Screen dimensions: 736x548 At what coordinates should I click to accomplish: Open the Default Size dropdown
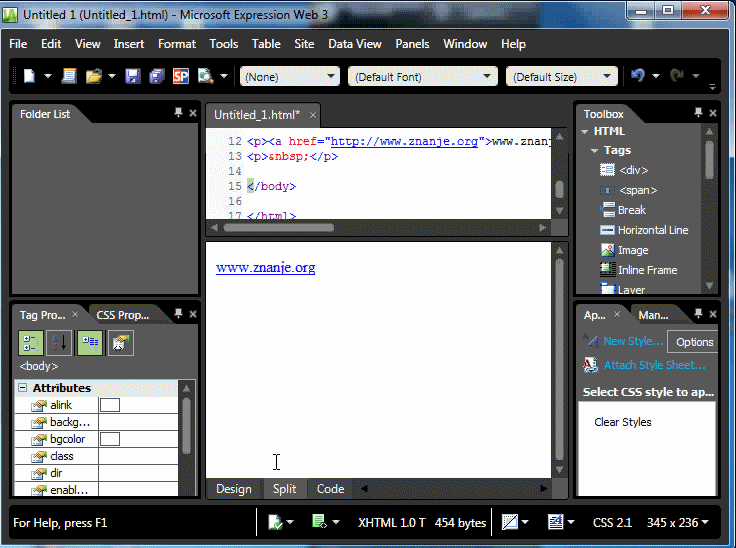point(560,77)
